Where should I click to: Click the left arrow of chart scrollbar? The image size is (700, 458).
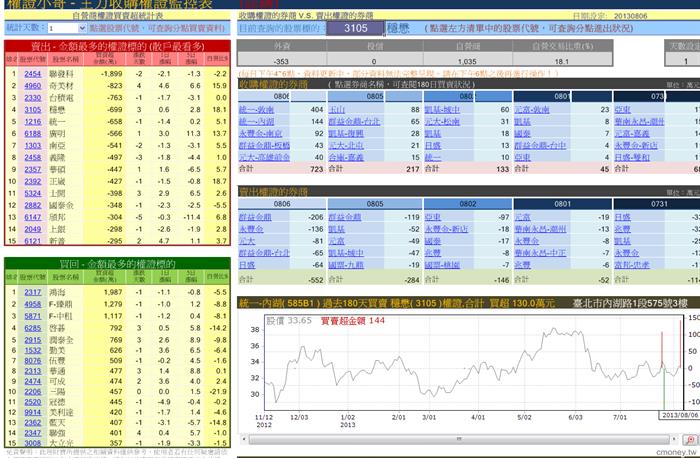(x=244, y=439)
